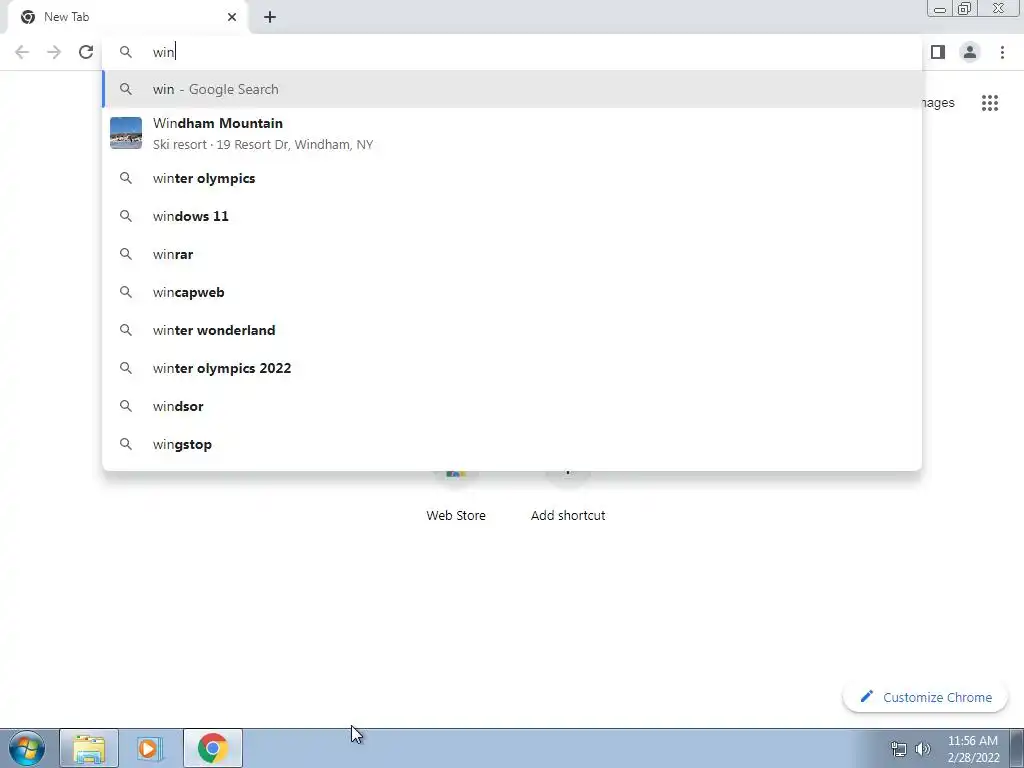Viewport: 1024px width, 768px height.
Task: Click the browser forward arrow
Action: pyautogui.click(x=54, y=52)
